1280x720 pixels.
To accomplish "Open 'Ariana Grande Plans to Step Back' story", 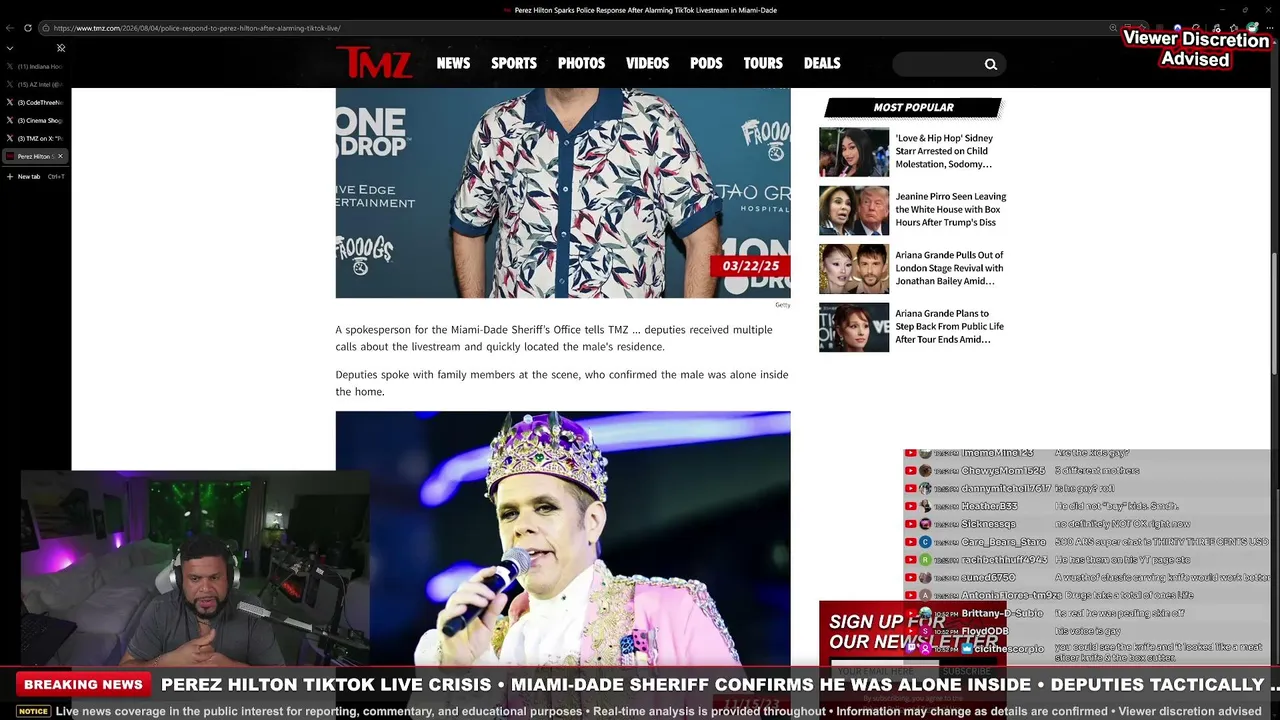I will pos(949,326).
